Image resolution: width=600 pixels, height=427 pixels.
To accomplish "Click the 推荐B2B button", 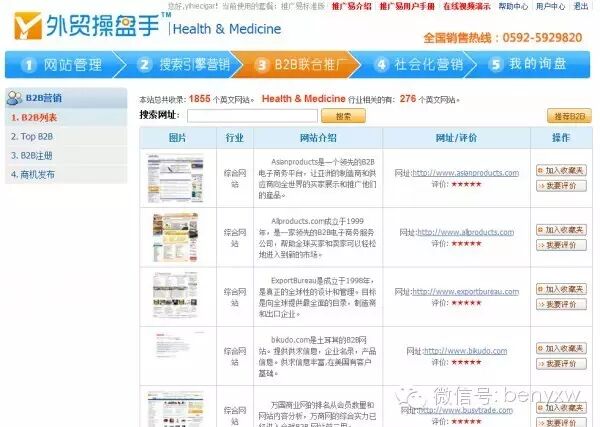I will tap(569, 116).
